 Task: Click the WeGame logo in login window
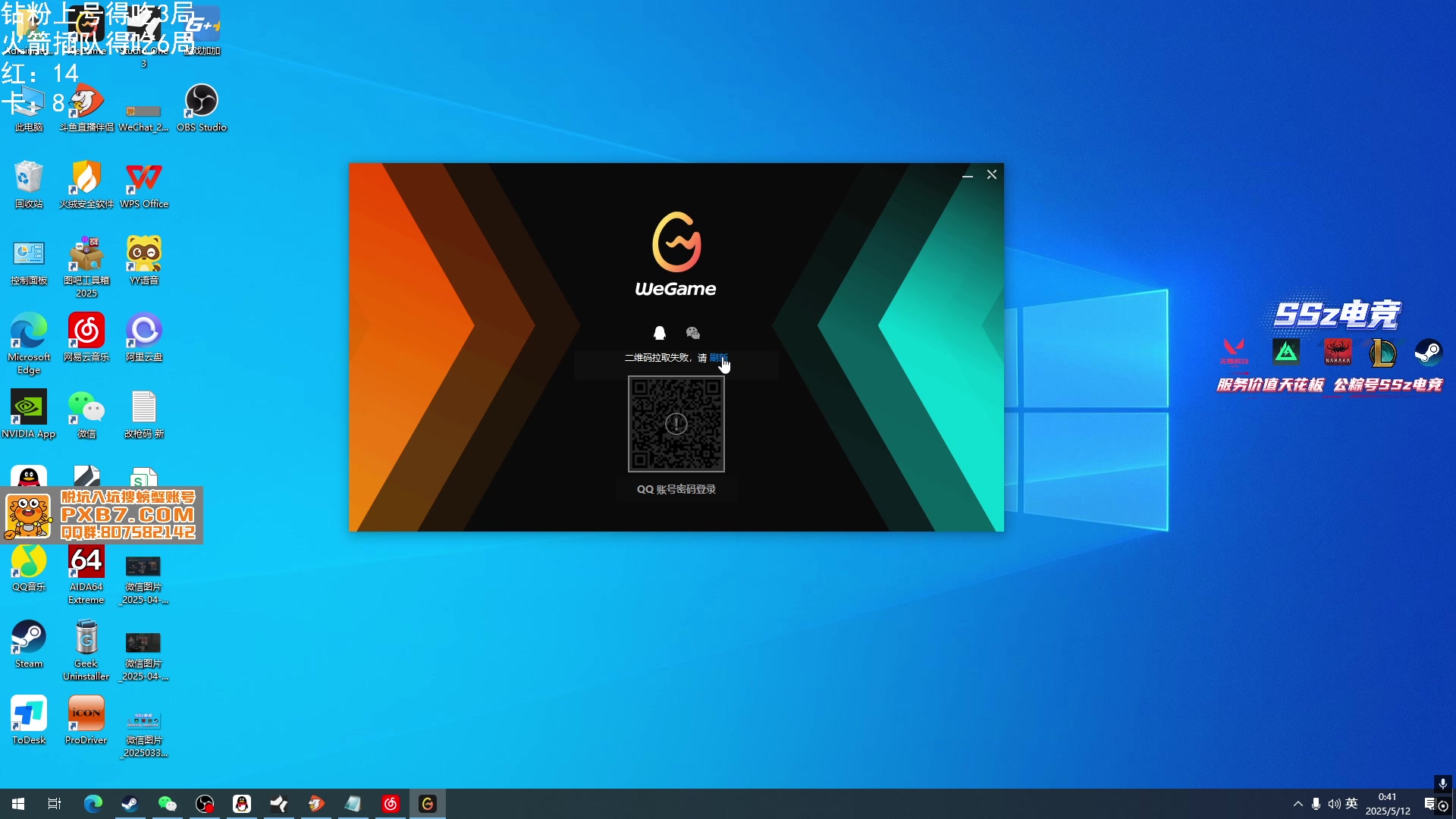(676, 254)
